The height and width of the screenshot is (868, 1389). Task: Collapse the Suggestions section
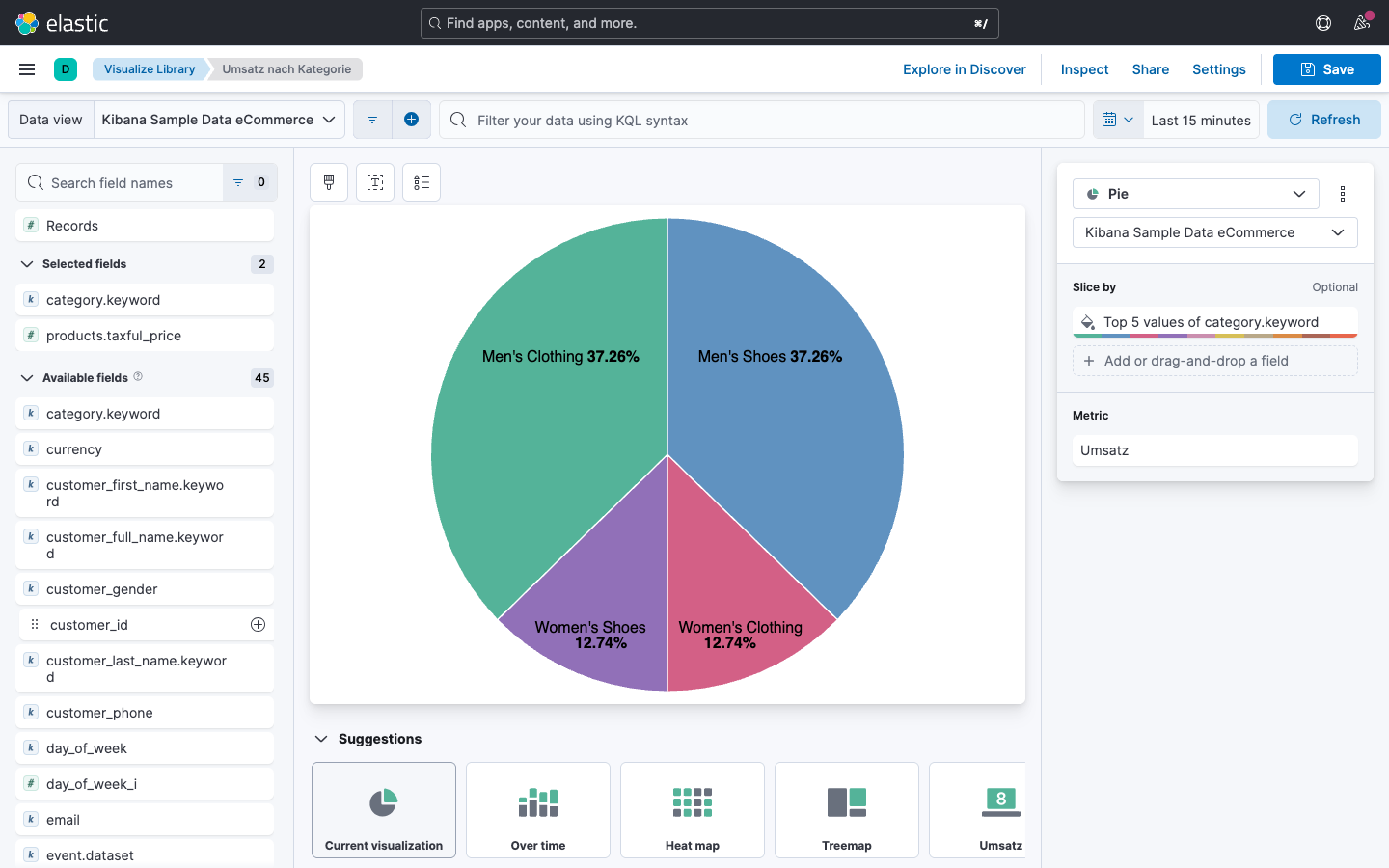[321, 739]
